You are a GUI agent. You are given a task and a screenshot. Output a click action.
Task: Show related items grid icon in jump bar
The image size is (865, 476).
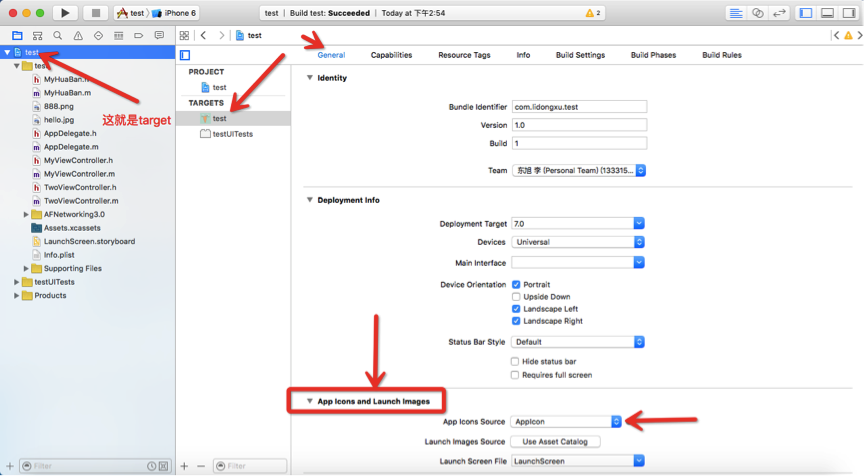click(x=184, y=35)
